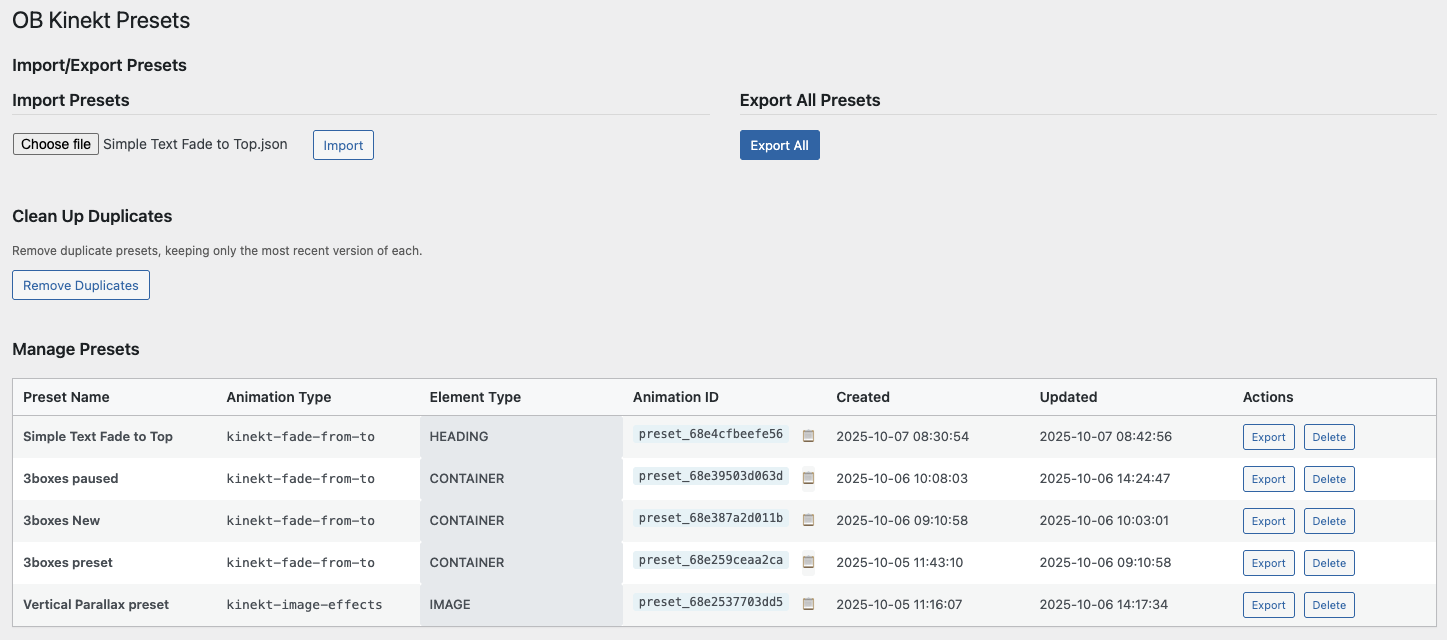The image size is (1447, 640).
Task: Delete the 3boxes preset row
Action: pyautogui.click(x=1329, y=563)
